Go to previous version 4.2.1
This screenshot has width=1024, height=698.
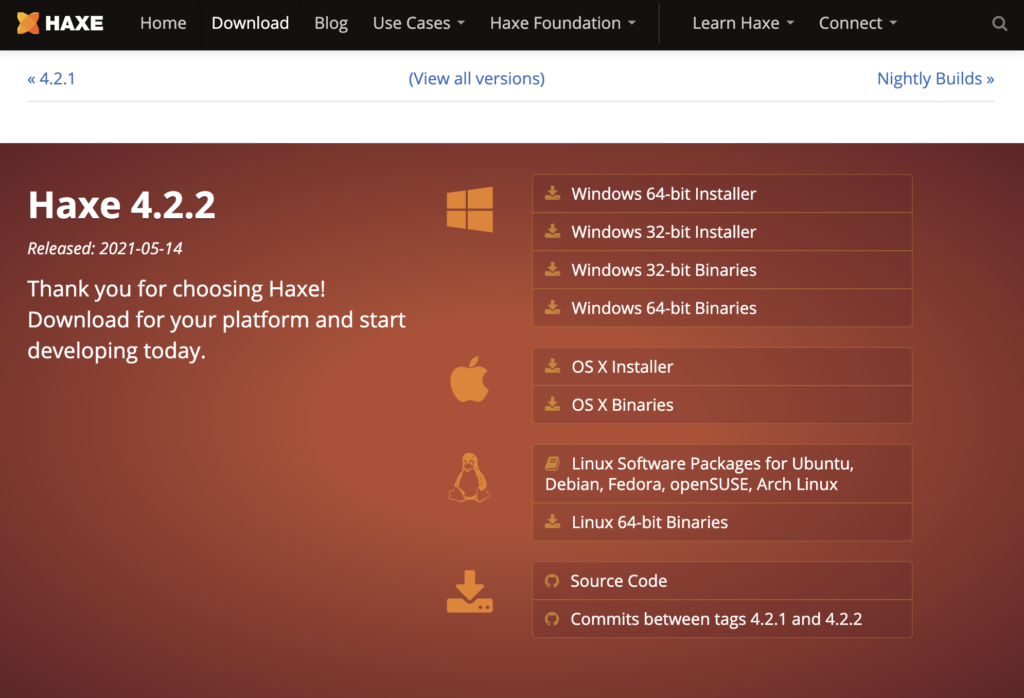pos(51,78)
